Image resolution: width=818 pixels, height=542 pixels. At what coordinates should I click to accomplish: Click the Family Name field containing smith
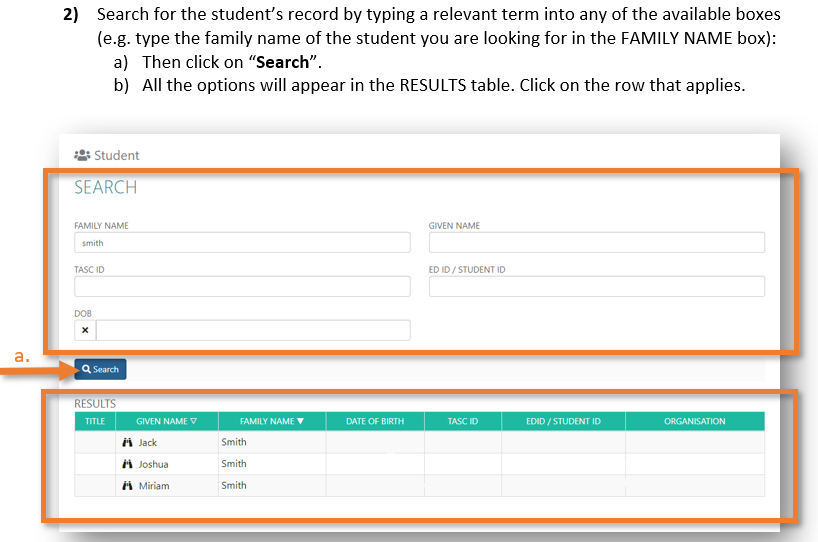point(242,243)
